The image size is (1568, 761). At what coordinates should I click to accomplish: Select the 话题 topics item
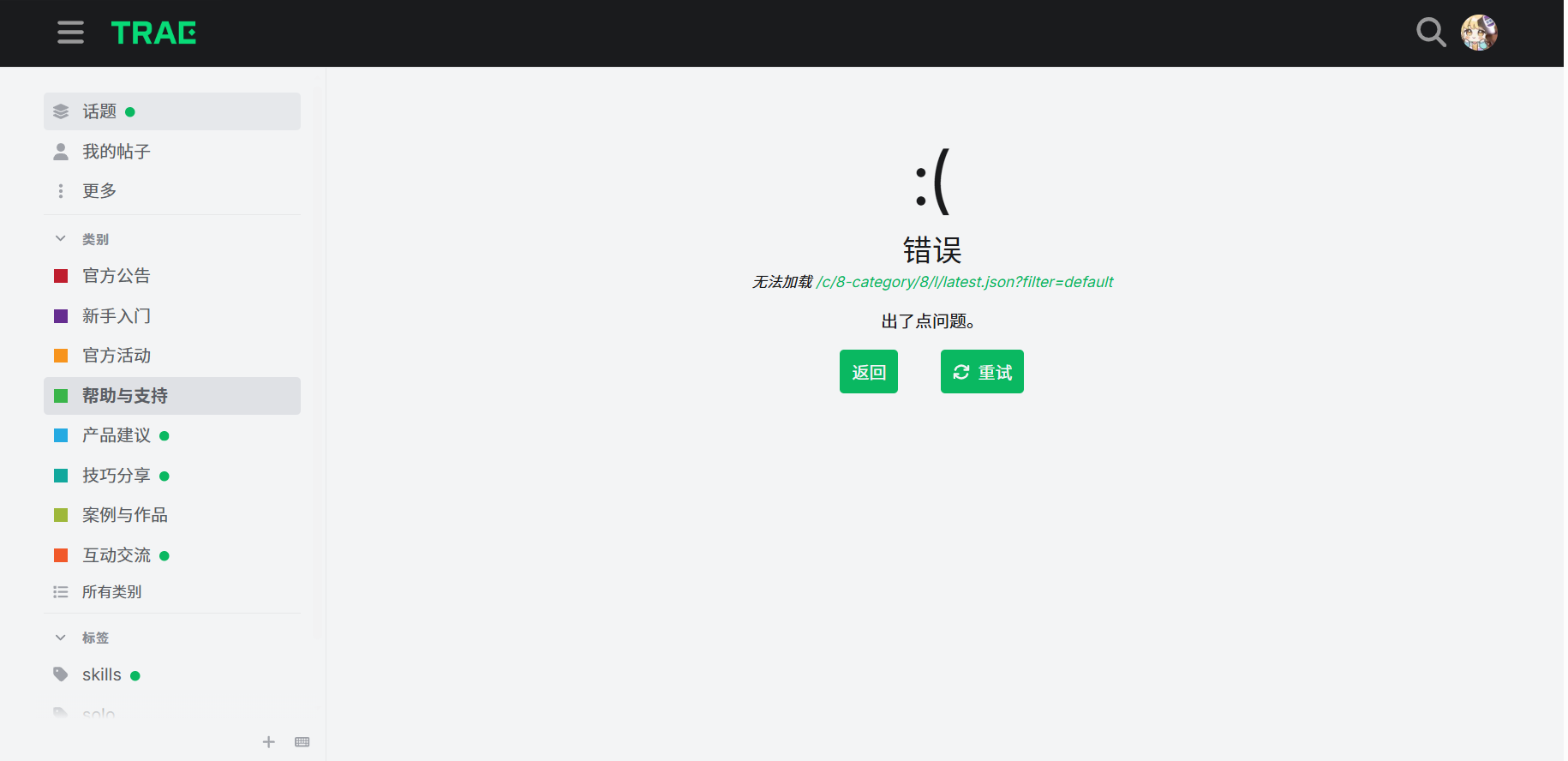(172, 111)
